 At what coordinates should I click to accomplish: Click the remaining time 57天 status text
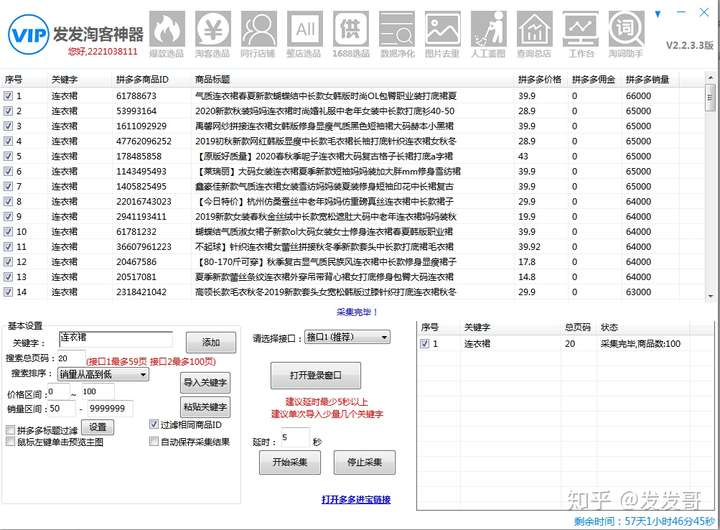[644, 521]
